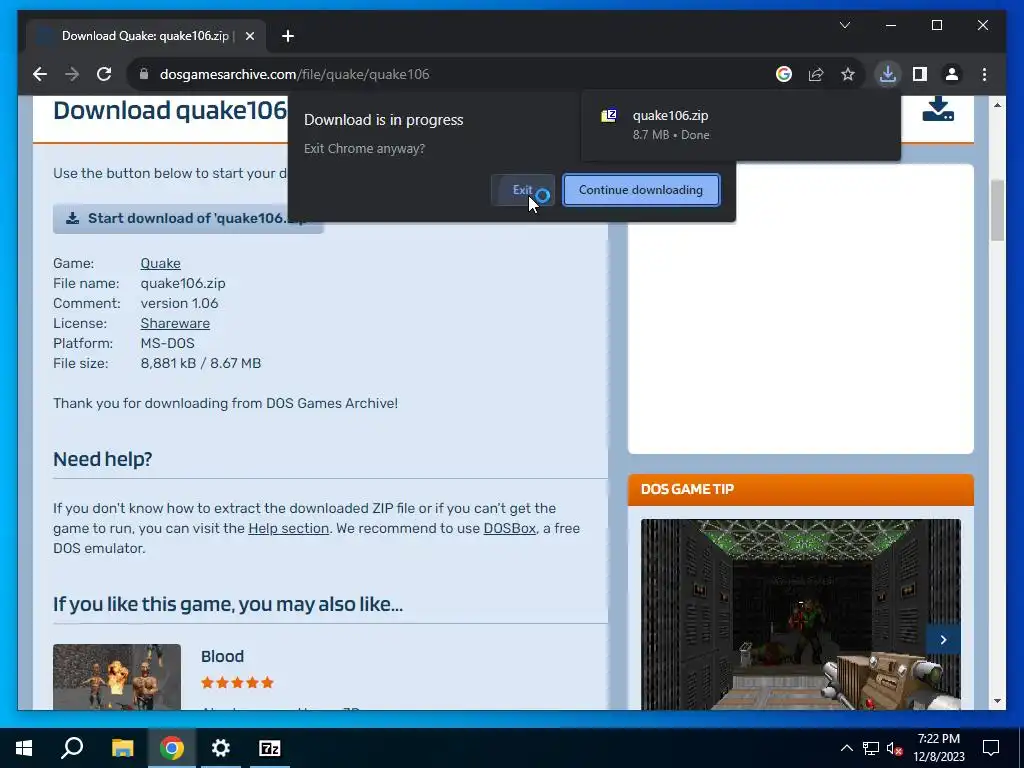
Task: Click the vertical scrollbar thumb
Action: tap(997, 210)
